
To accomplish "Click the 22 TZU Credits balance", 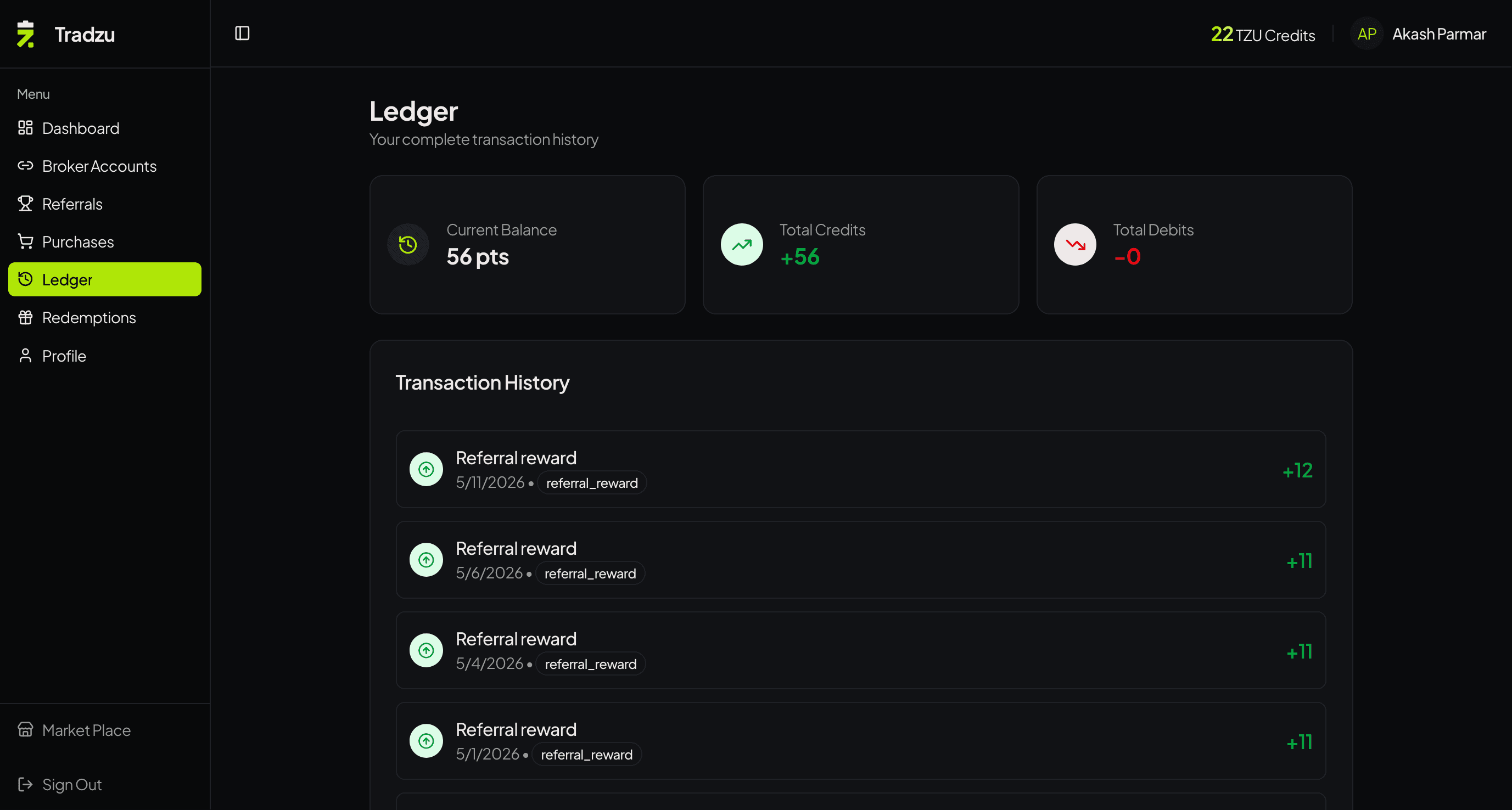I will click(x=1263, y=34).
